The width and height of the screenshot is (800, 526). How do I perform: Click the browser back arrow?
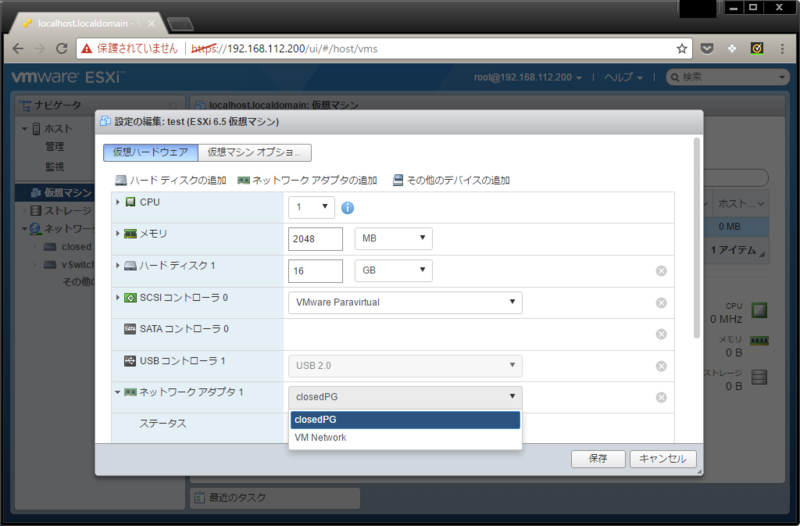coord(18,48)
